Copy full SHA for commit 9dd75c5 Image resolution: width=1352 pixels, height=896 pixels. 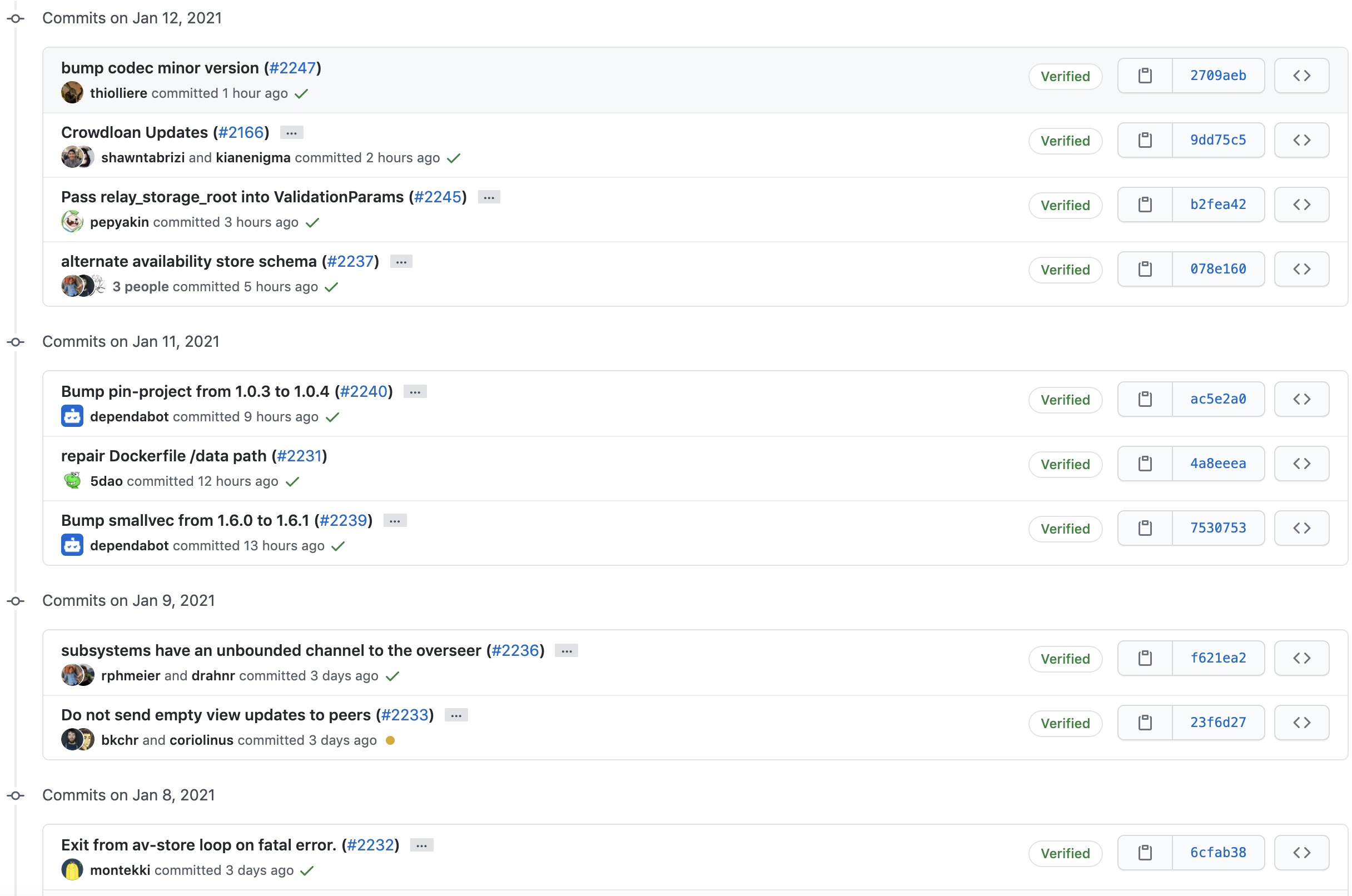pos(1145,140)
